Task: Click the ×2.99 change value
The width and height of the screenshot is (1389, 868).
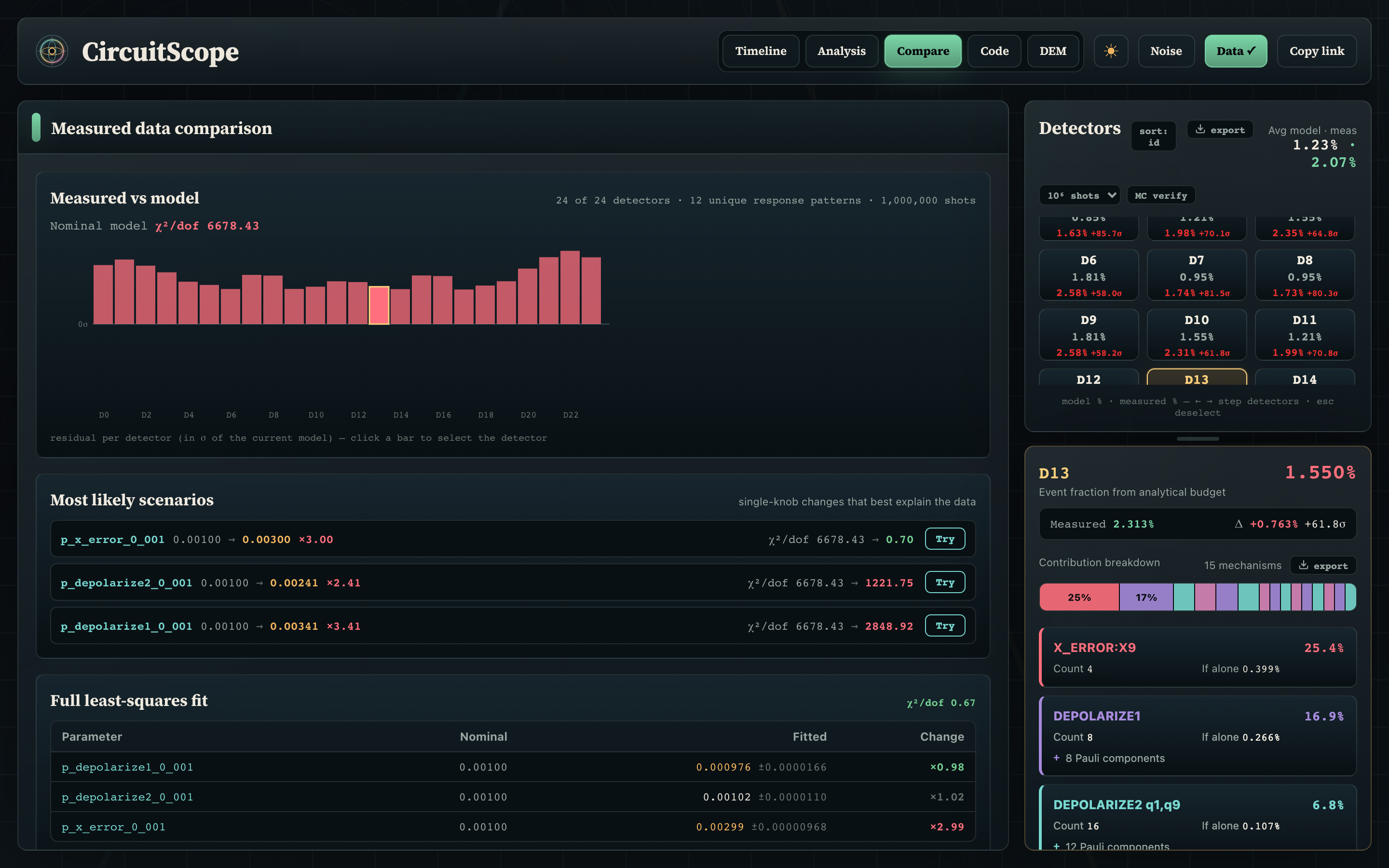Action: 947,827
